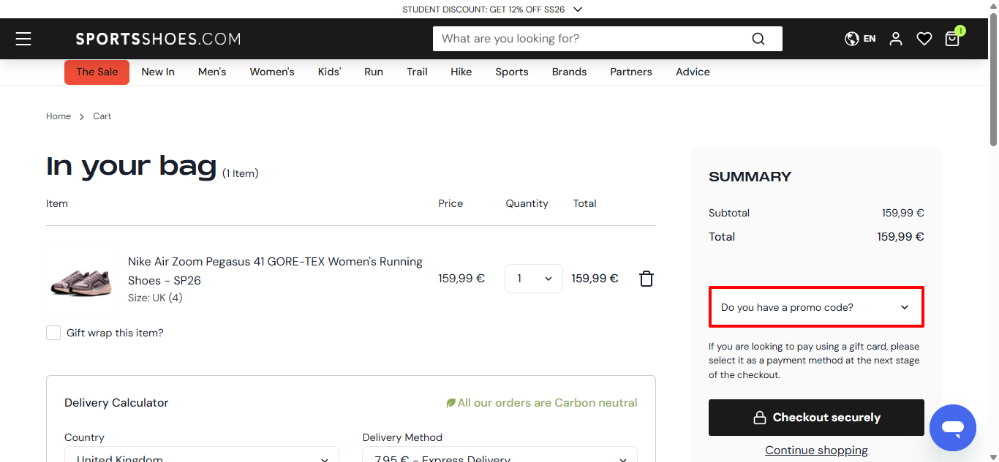Click the Cart breadcrumb

pyautogui.click(x=102, y=116)
